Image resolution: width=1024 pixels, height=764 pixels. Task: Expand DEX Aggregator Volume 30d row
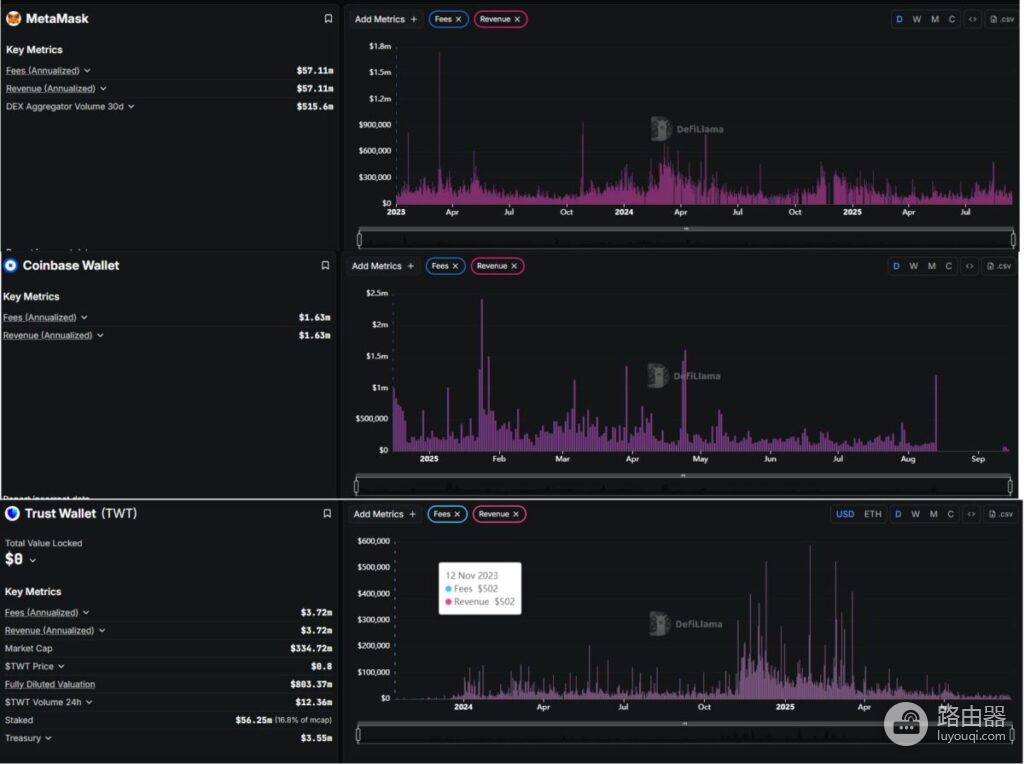tap(70, 106)
